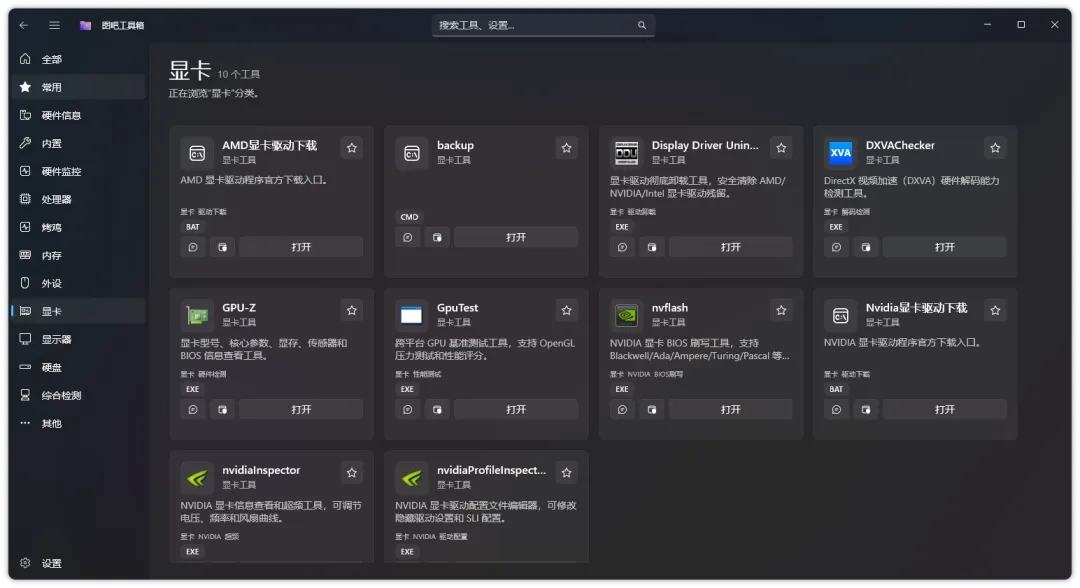This screenshot has height=588, width=1080.
Task: Favorite DXVAChecker with its star
Action: click(995, 148)
